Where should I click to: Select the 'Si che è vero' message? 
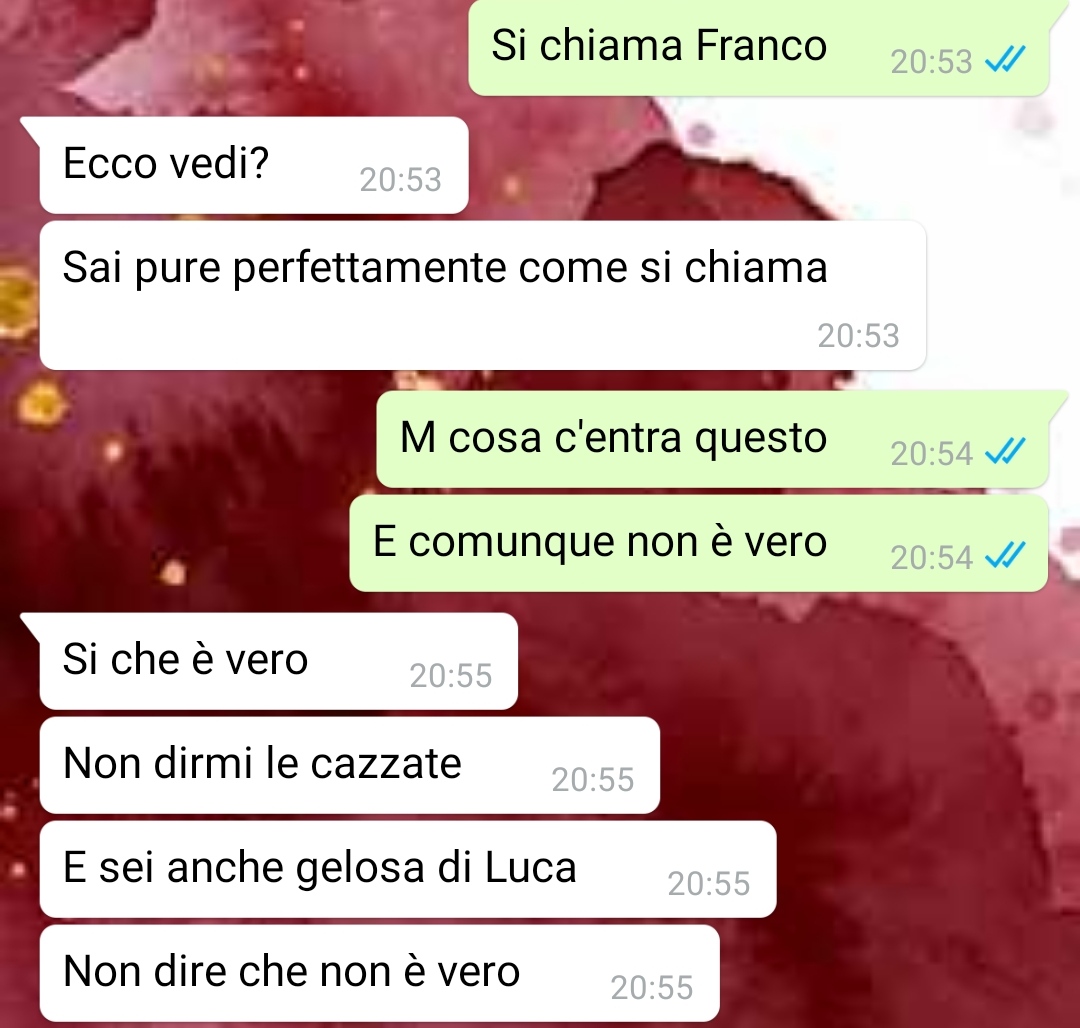[x=278, y=661]
